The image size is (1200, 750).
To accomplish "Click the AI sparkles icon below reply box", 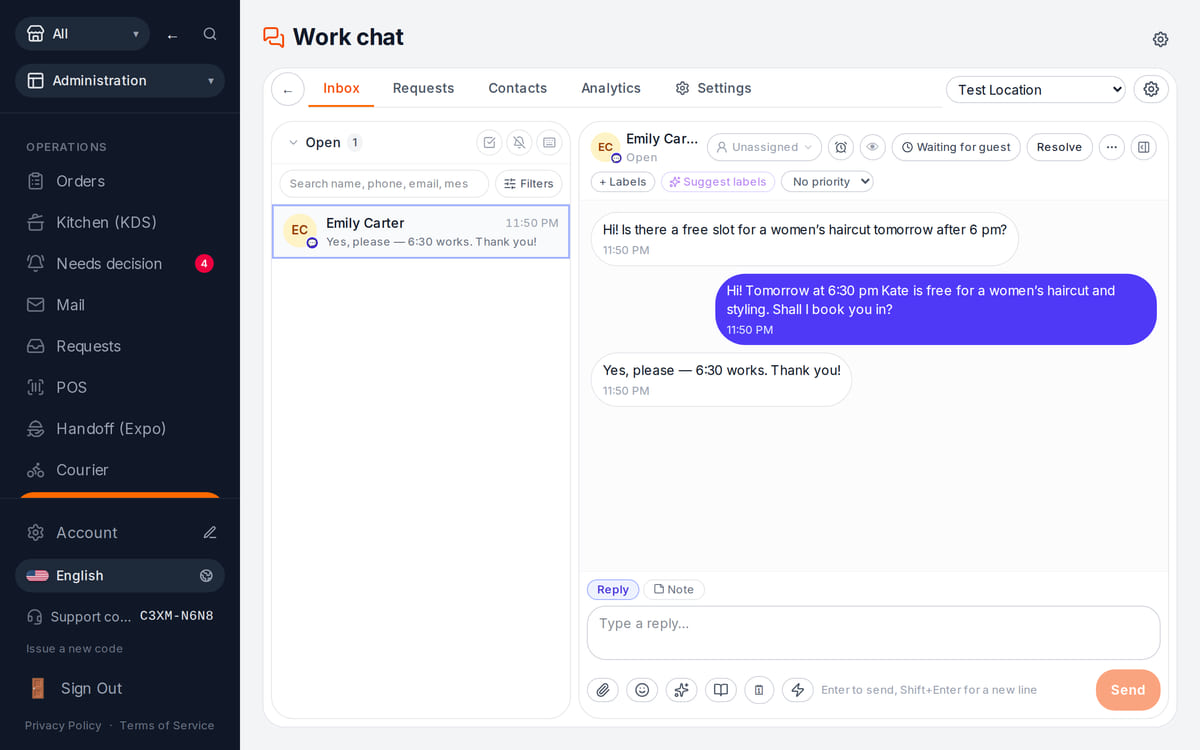I will click(x=681, y=690).
